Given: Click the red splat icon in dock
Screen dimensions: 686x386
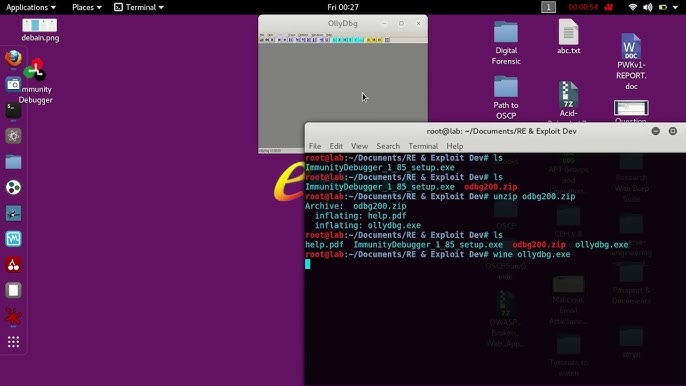Looking at the screenshot, I should 14,316.
